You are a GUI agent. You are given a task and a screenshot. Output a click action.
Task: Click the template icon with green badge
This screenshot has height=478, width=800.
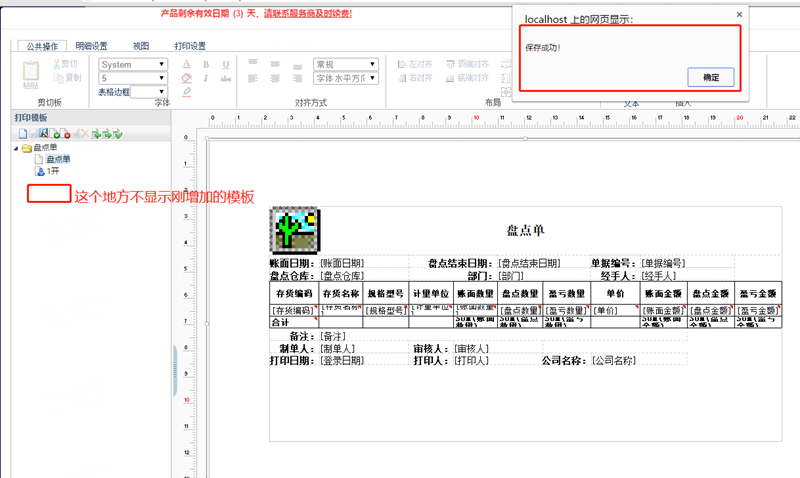[x=55, y=134]
